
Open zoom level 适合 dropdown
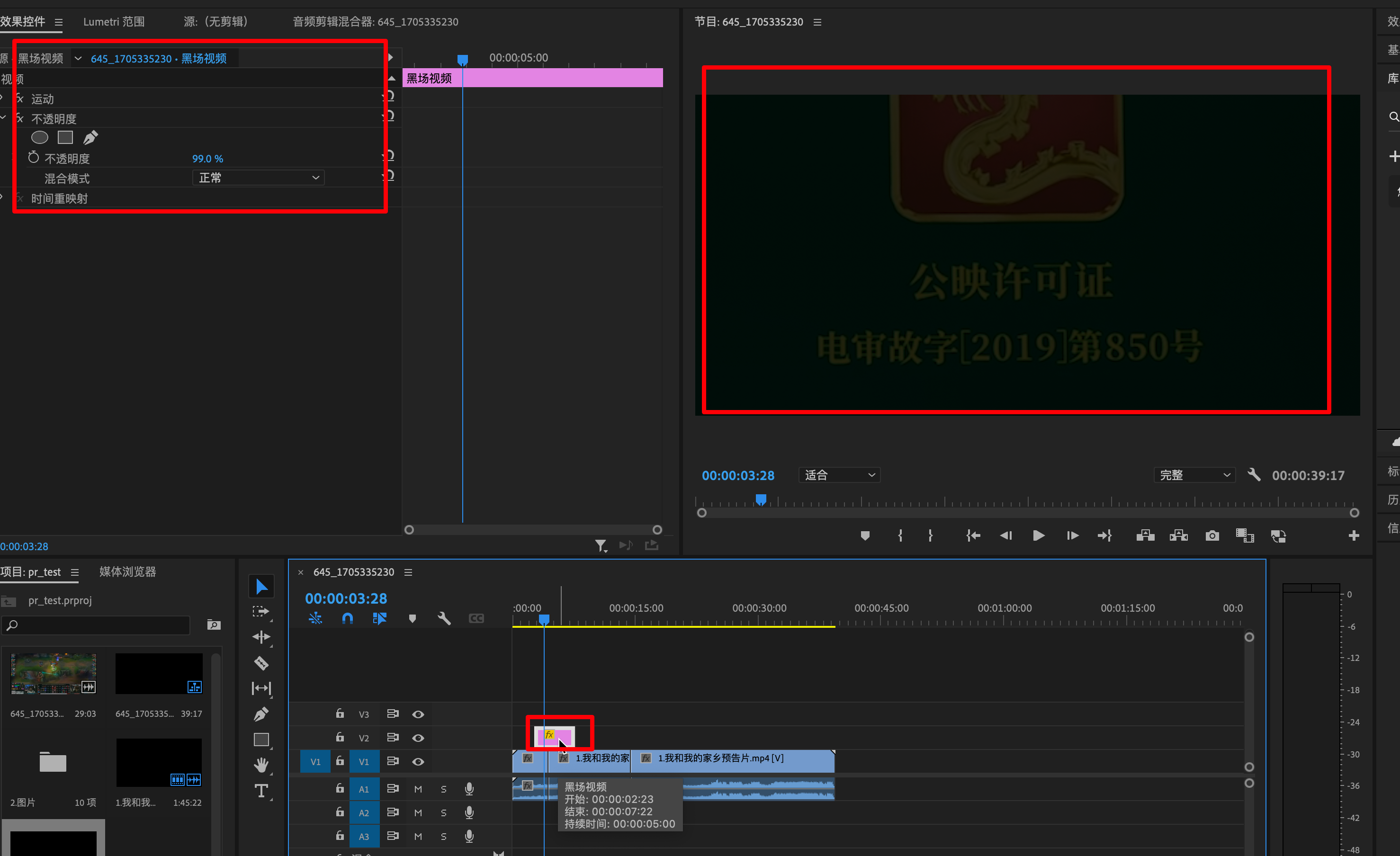[839, 475]
